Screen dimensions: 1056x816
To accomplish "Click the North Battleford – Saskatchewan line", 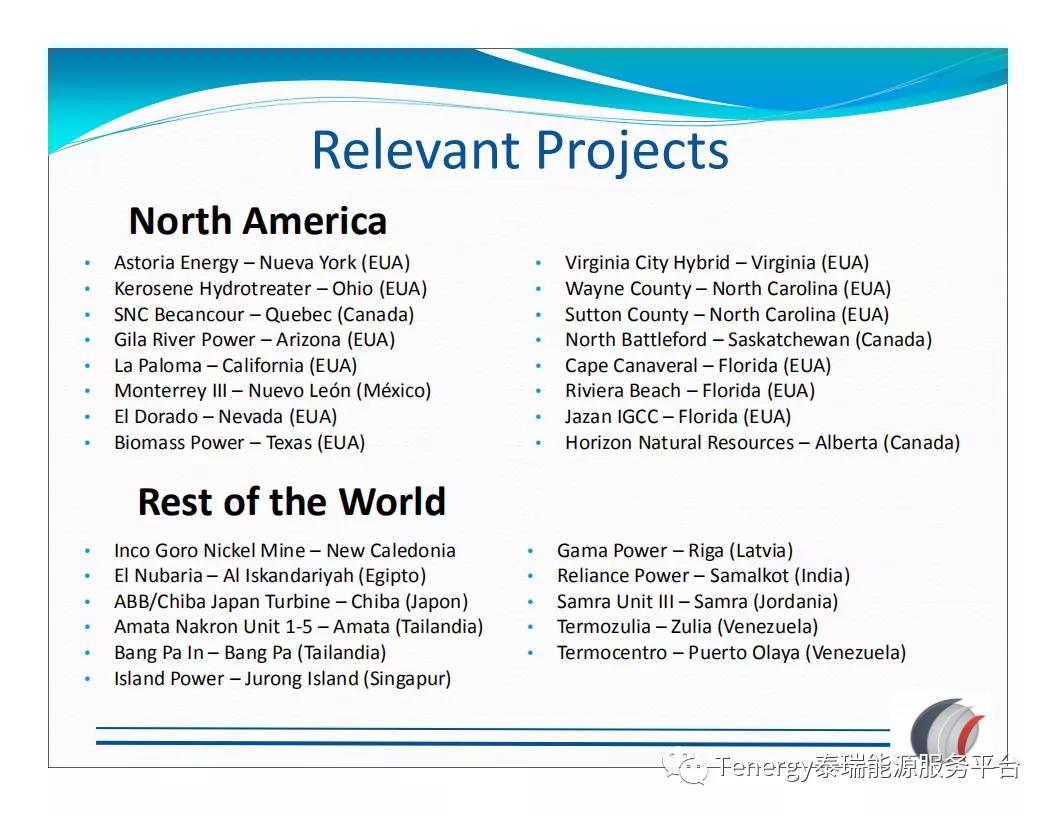I will 748,340.
